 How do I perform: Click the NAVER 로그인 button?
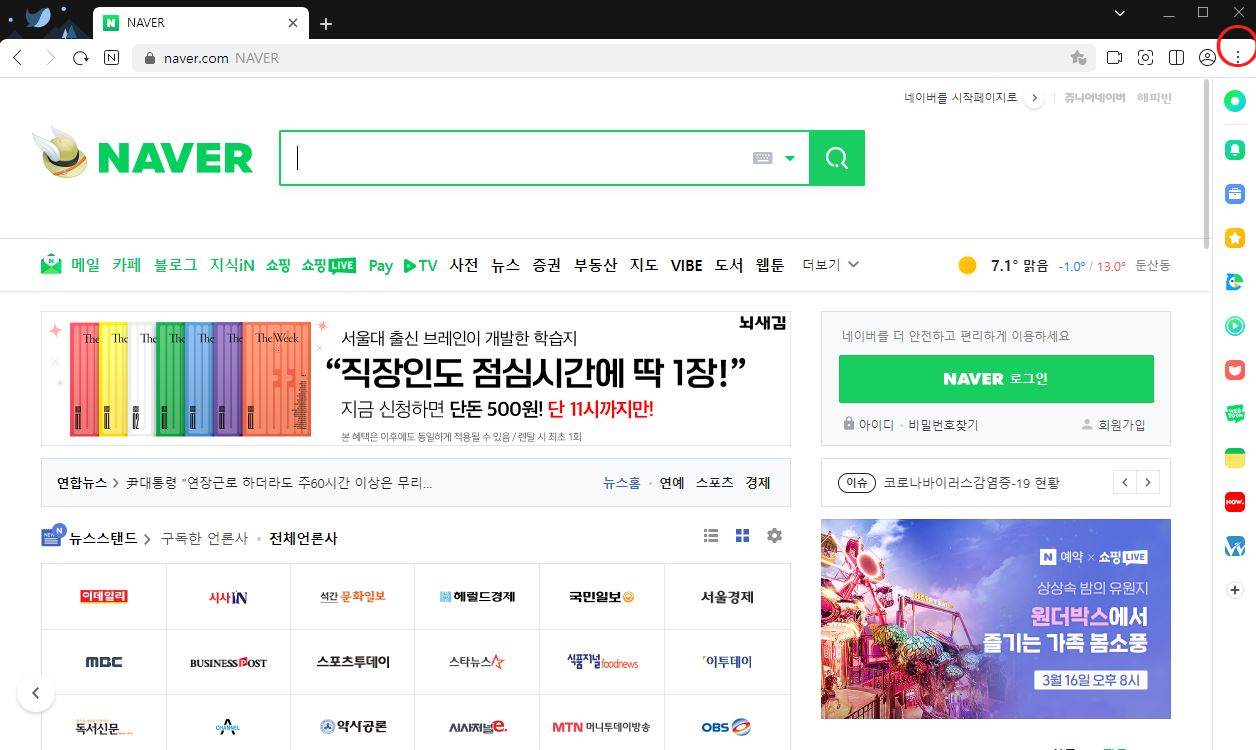pos(996,379)
